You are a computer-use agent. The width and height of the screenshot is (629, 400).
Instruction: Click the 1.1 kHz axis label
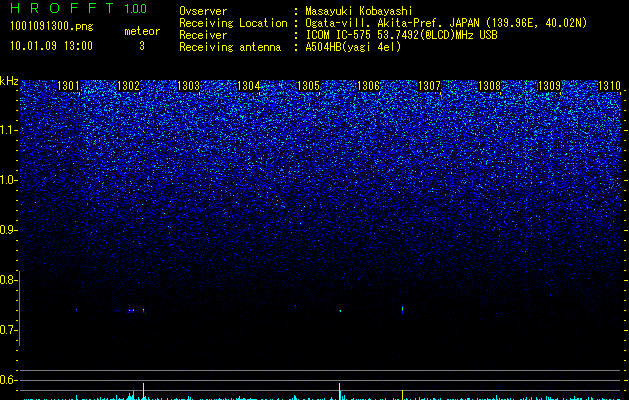[x=8, y=130]
